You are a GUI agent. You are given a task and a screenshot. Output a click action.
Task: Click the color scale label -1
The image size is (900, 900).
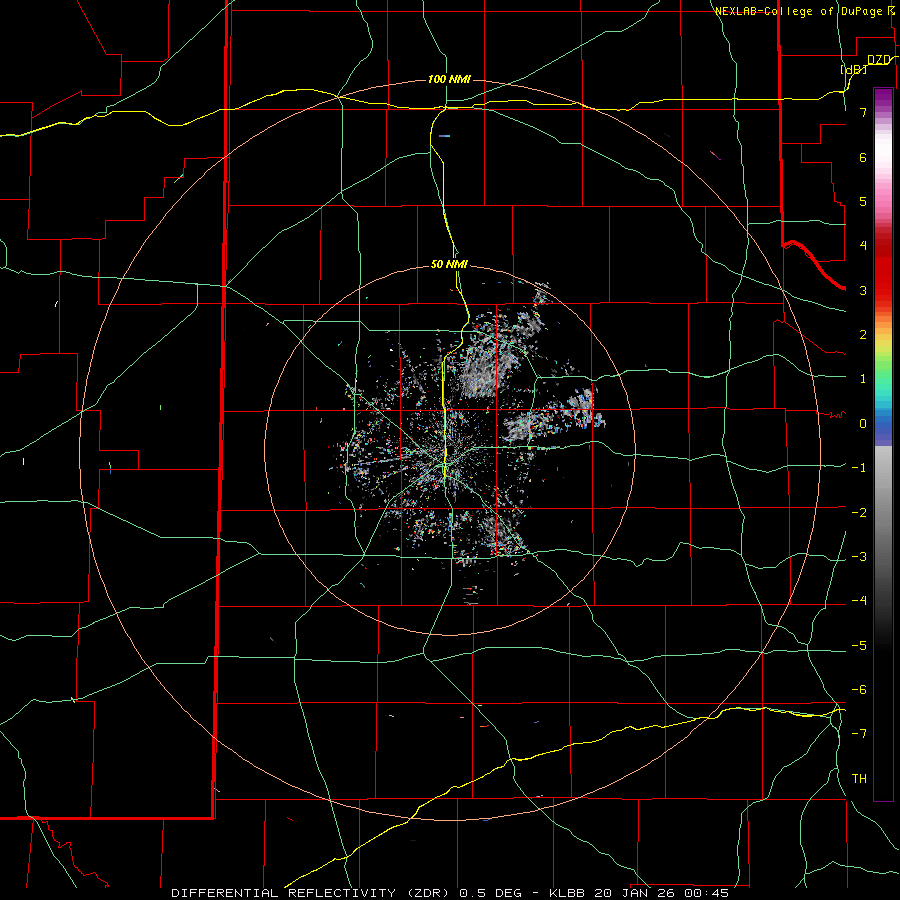(859, 468)
